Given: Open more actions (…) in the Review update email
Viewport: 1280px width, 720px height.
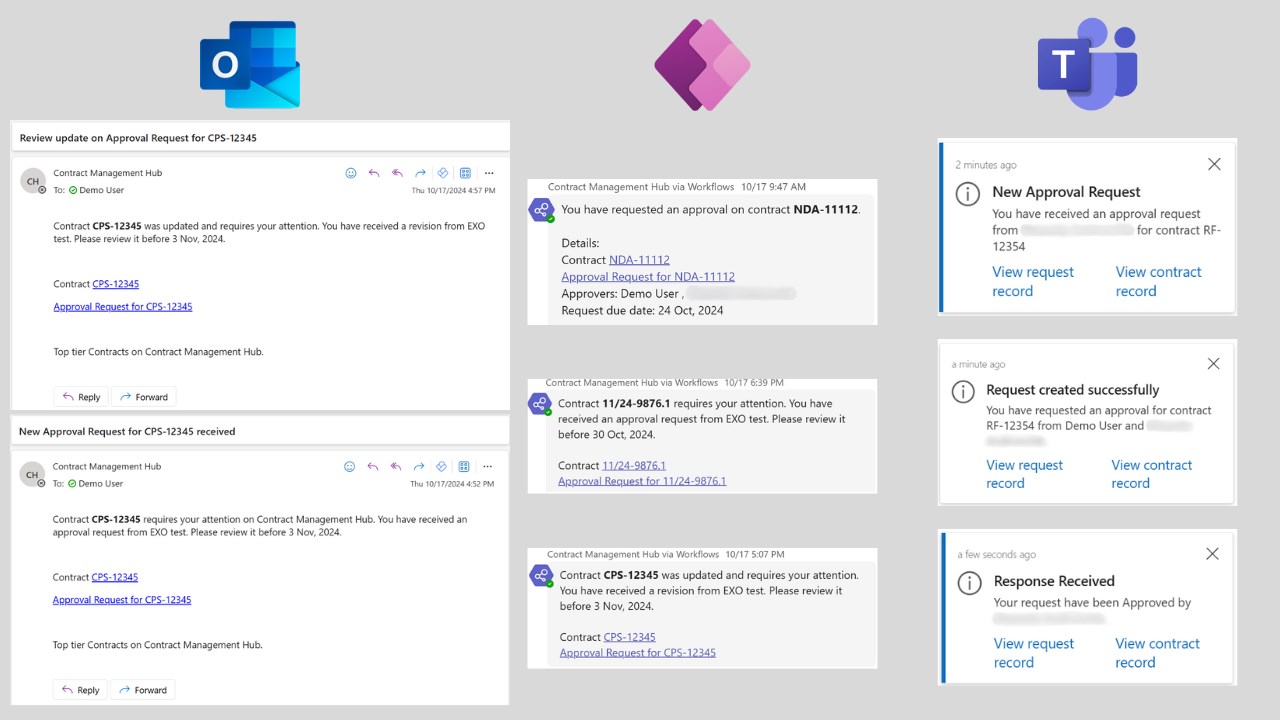Looking at the screenshot, I should click(489, 173).
